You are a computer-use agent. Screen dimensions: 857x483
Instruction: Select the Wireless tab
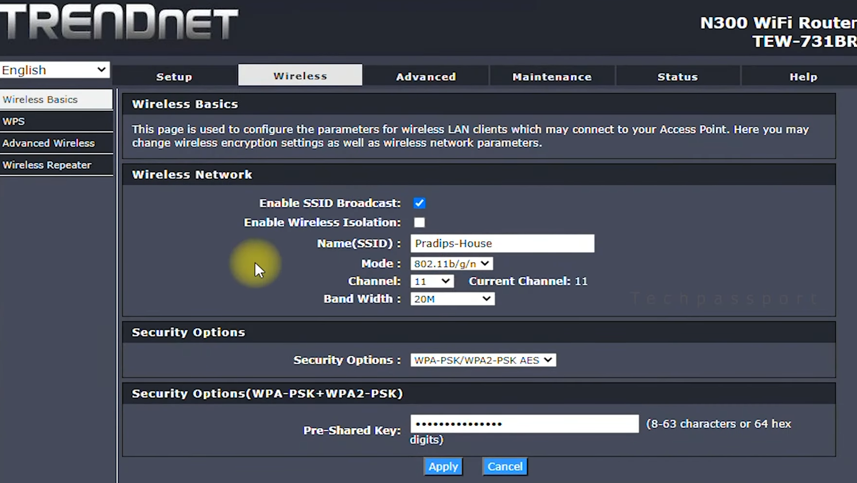tap(300, 76)
